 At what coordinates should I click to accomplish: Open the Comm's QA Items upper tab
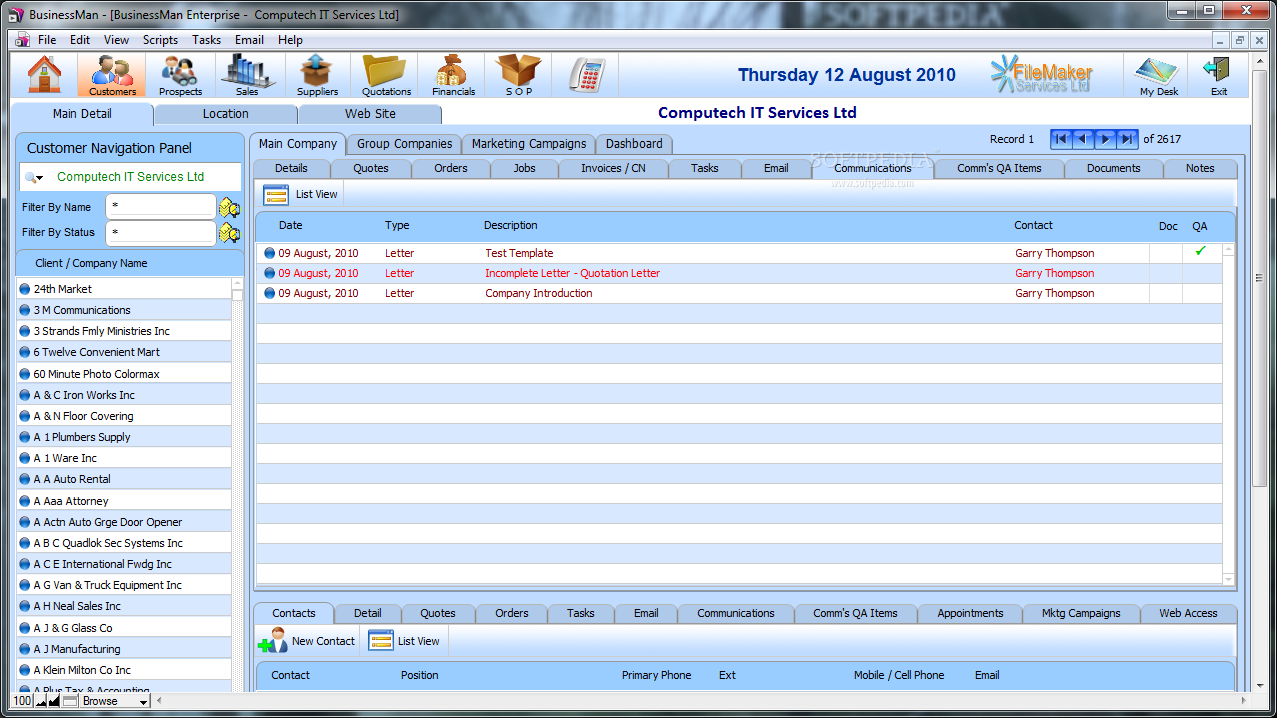point(999,168)
